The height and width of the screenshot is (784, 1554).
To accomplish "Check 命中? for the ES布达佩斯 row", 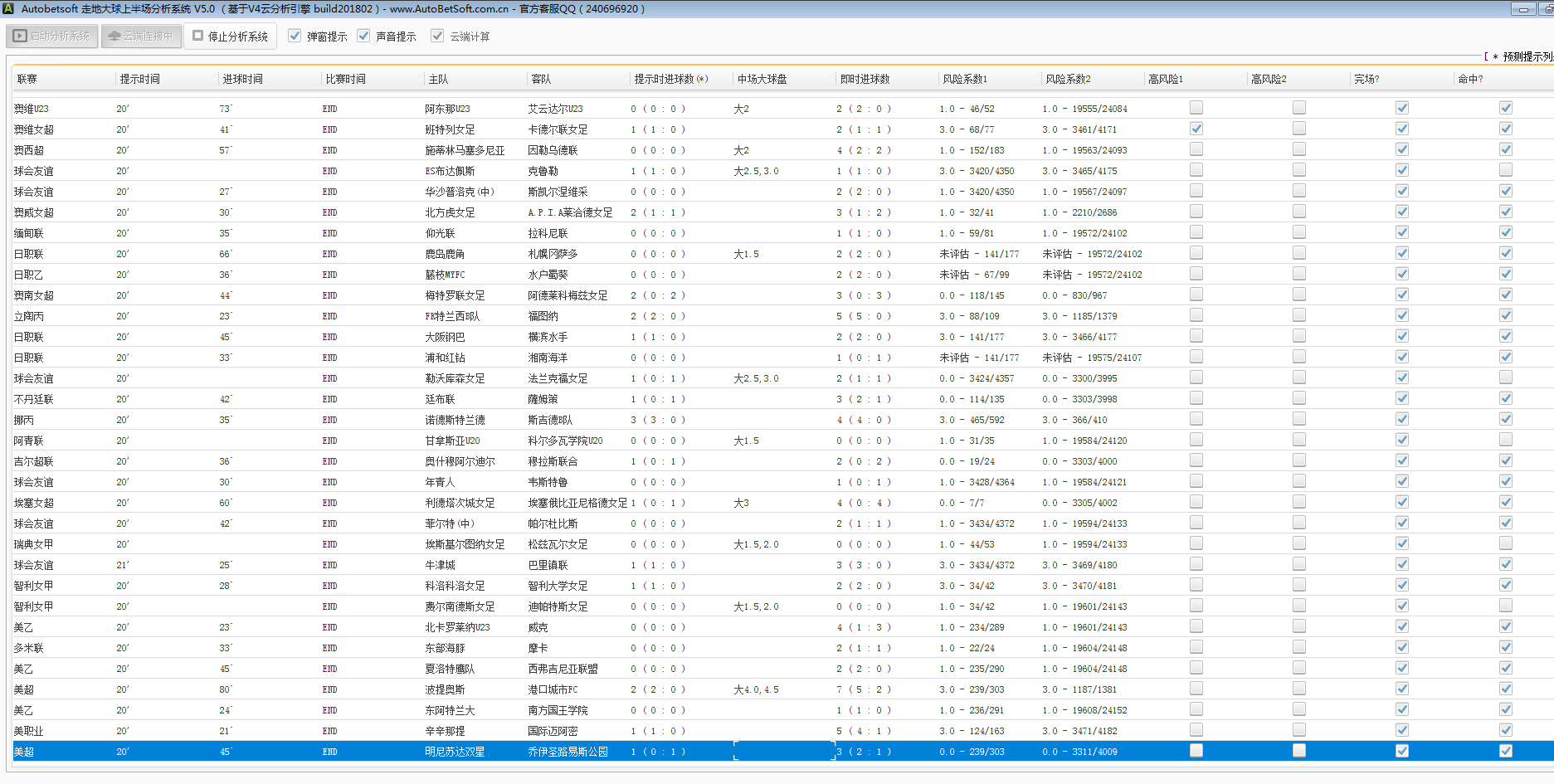I will coord(1505,170).
